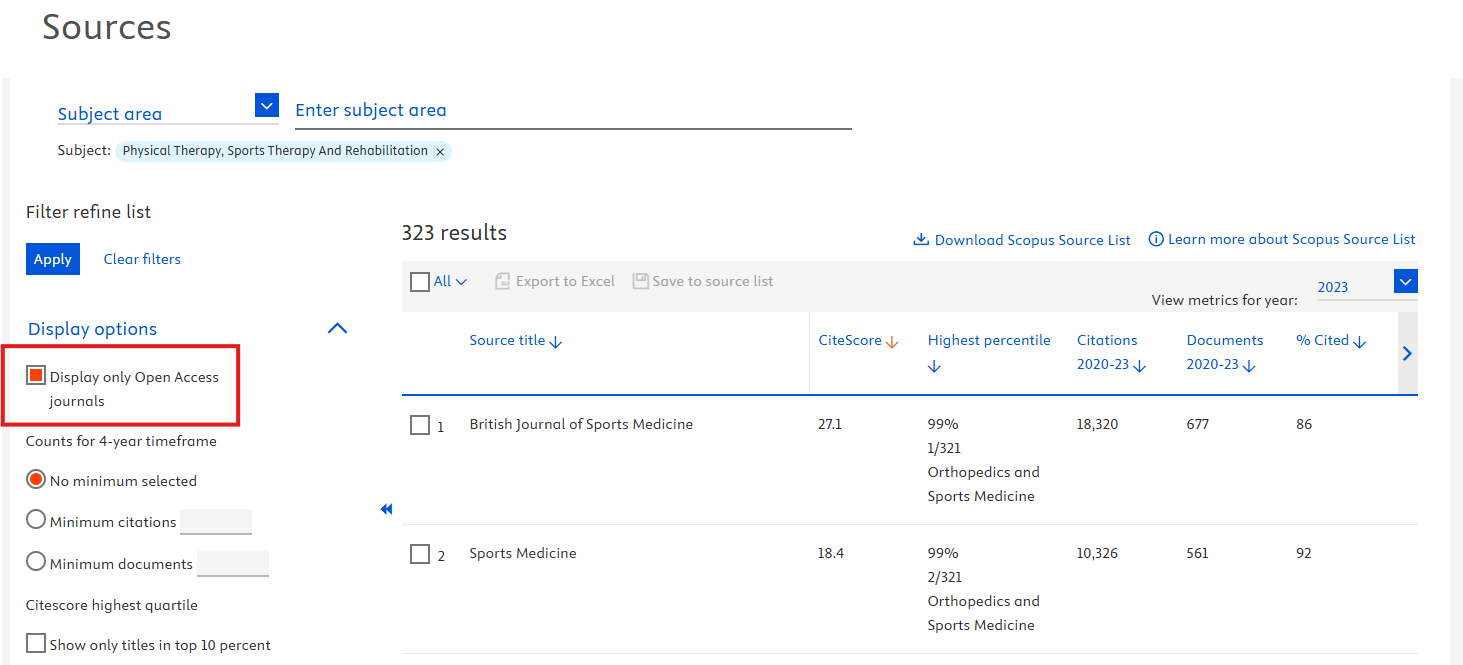Click the Save to source list icon
This screenshot has height=665, width=1463.
(x=641, y=282)
